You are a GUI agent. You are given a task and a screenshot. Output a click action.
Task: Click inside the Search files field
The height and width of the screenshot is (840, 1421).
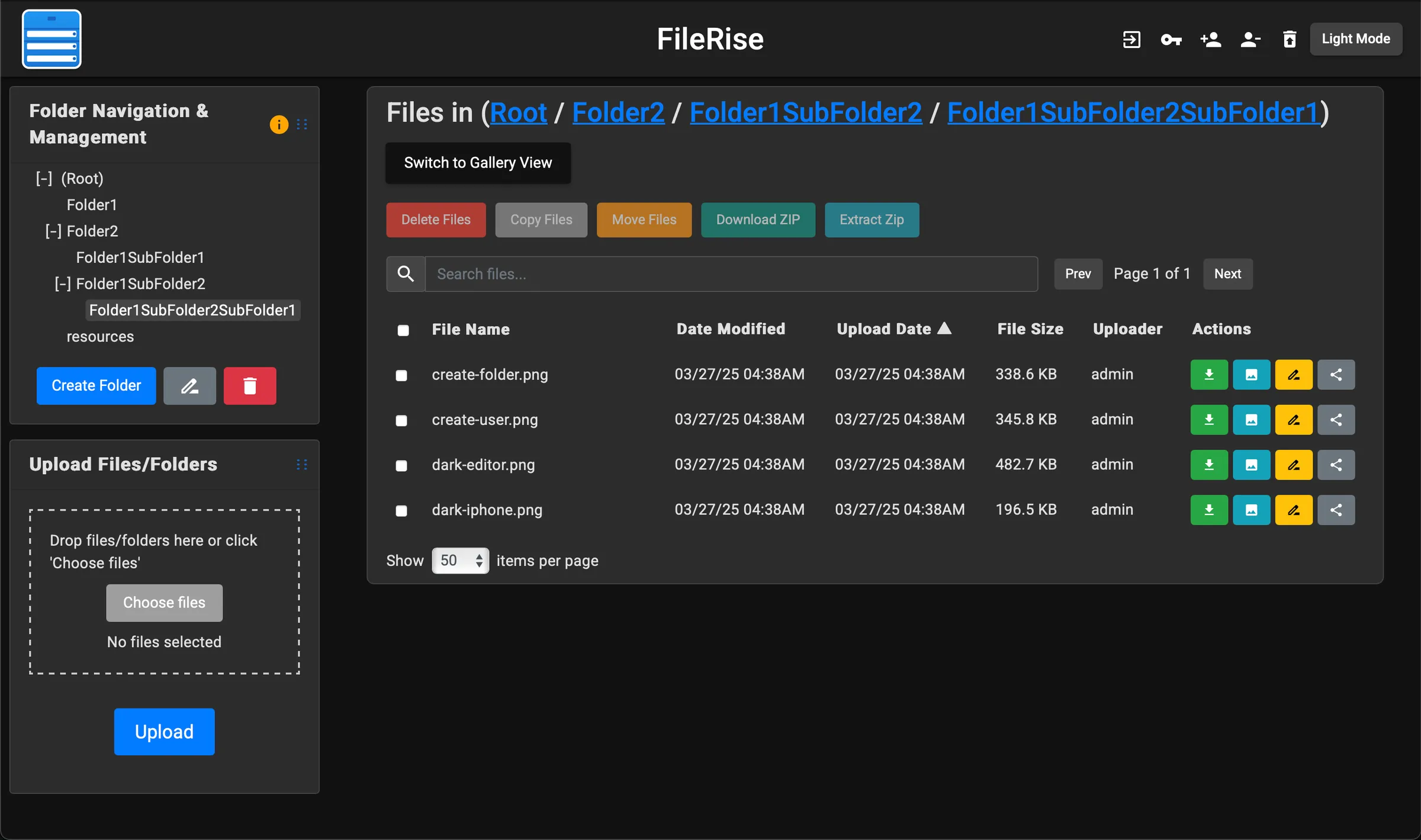point(710,273)
